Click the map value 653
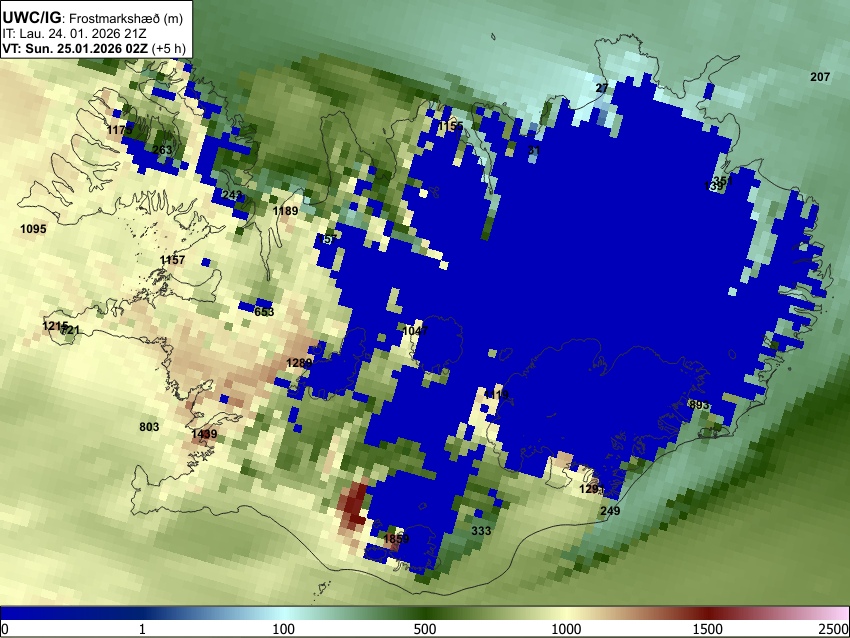This screenshot has width=850, height=638. click(x=264, y=312)
